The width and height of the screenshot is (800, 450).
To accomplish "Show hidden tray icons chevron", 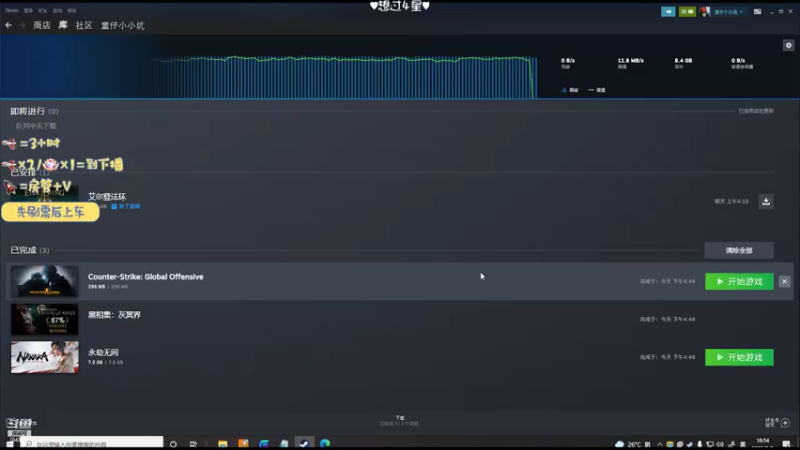I will tap(660, 444).
